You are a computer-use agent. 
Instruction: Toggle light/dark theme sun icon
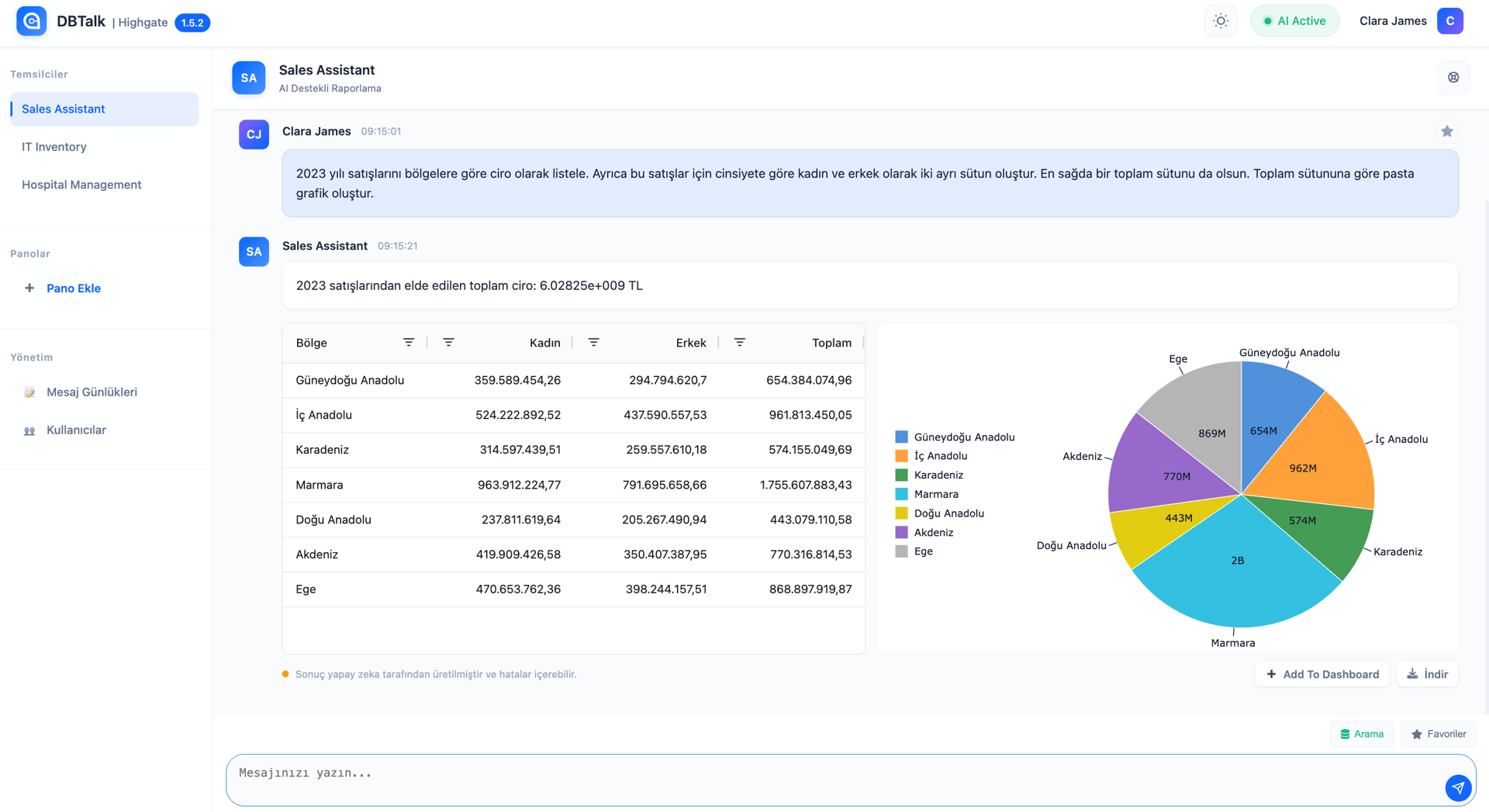(1221, 21)
